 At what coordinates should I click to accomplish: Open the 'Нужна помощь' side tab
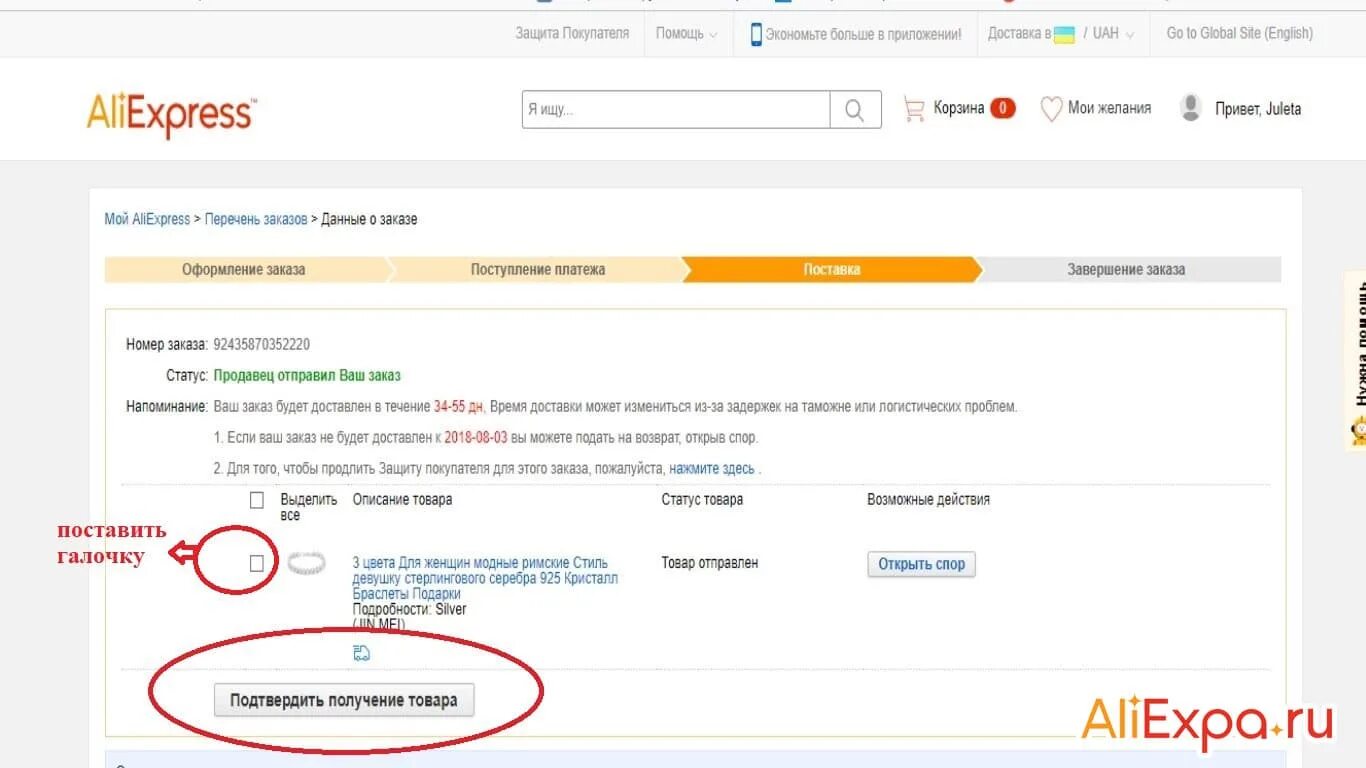coord(1355,360)
